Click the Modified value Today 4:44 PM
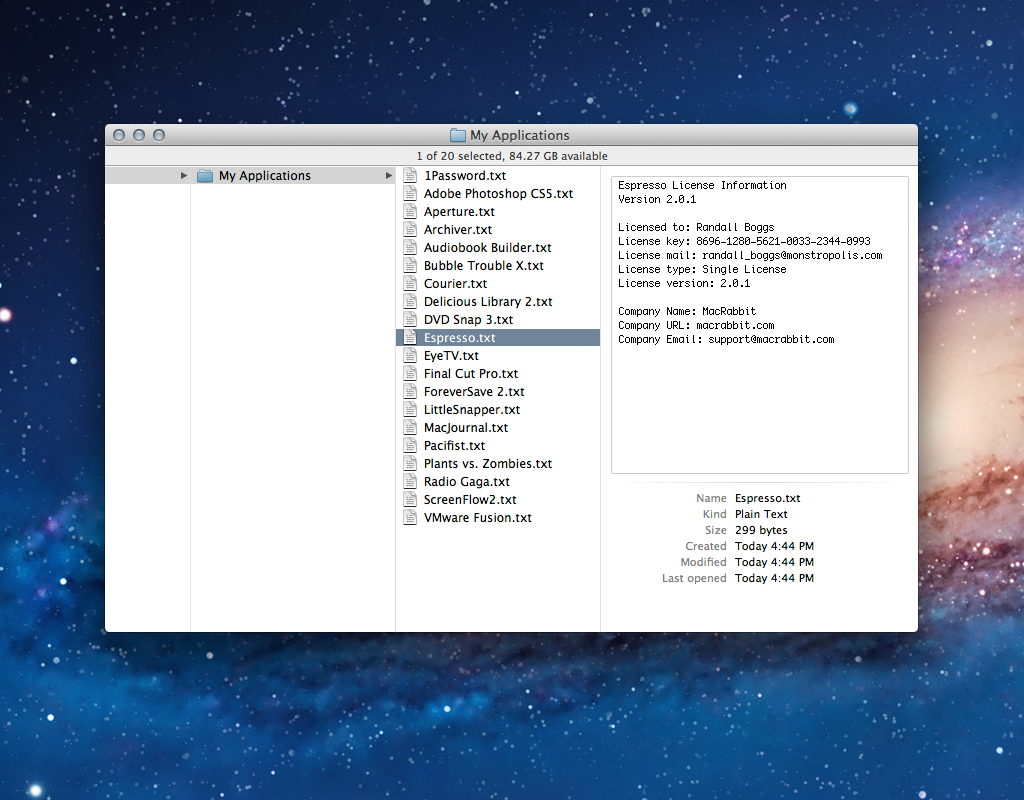Viewport: 1024px width, 800px height. pos(774,562)
